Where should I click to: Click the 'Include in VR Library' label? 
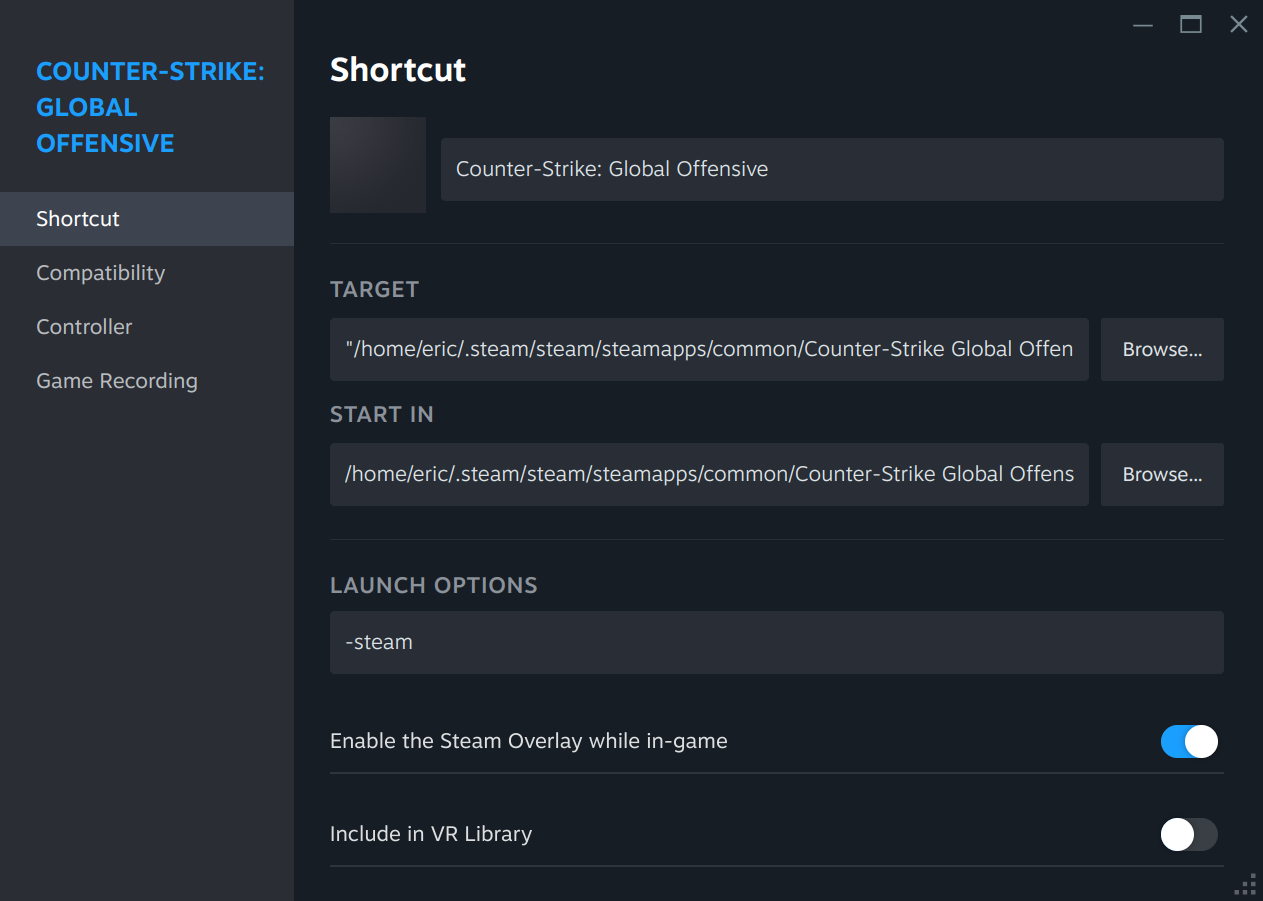tap(431, 834)
